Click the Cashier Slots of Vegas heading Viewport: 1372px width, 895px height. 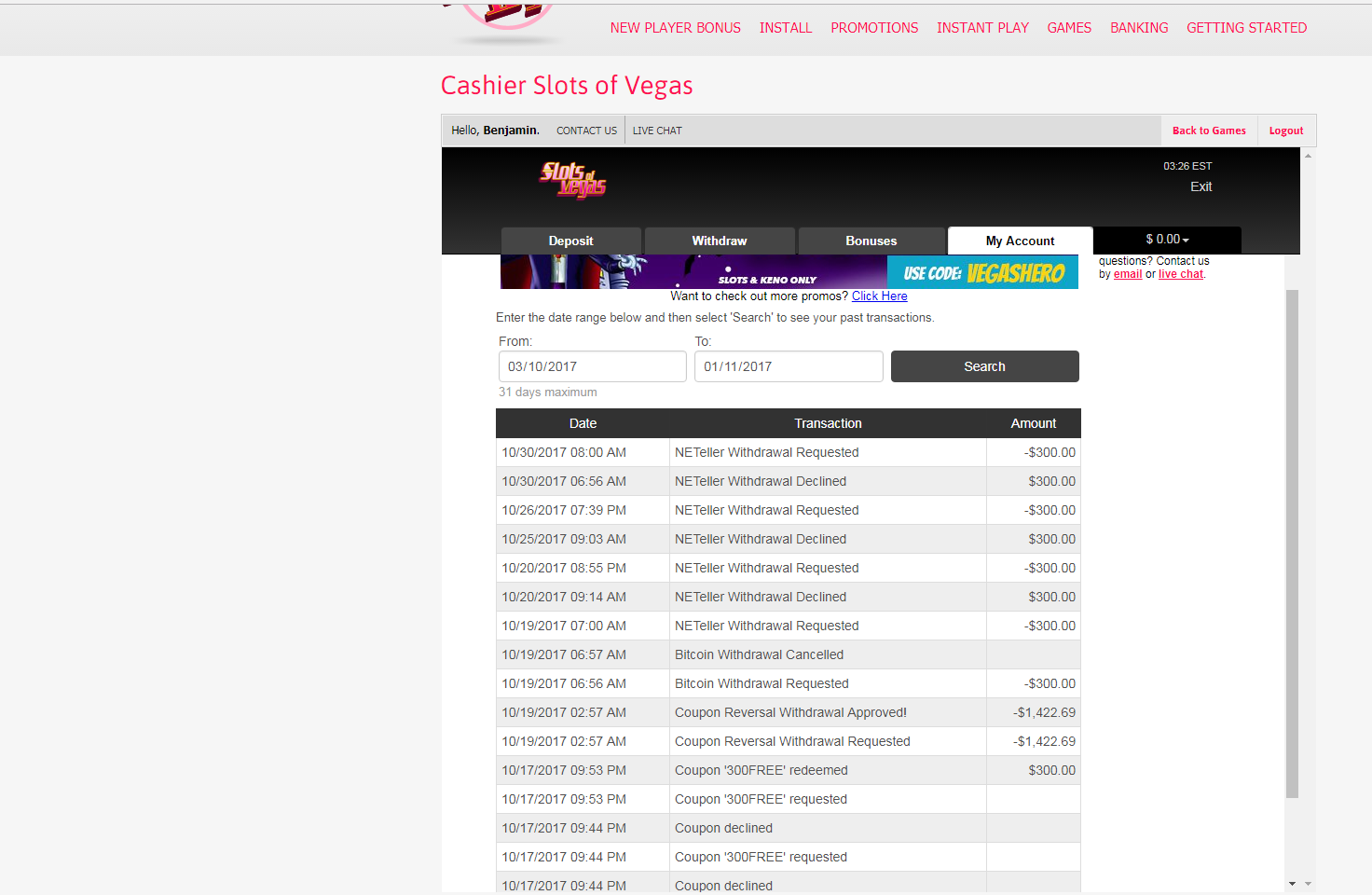click(x=567, y=86)
